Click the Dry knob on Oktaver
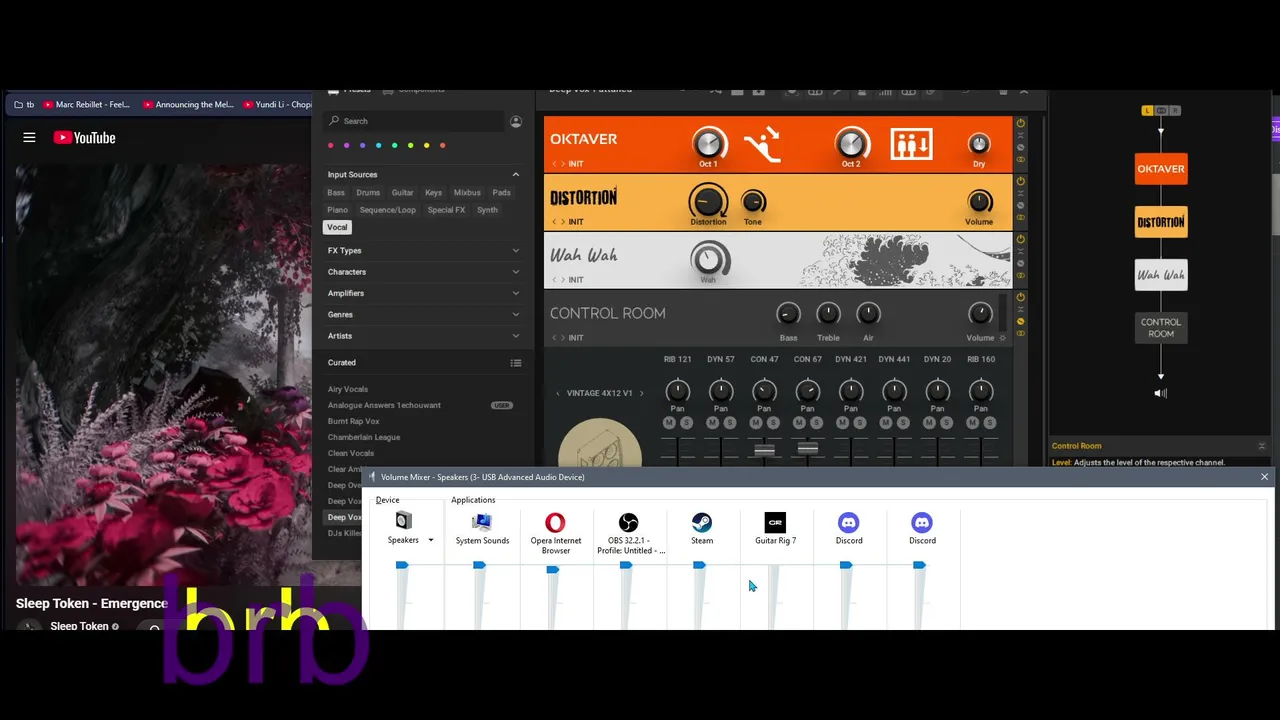Viewport: 1280px width, 720px height. point(979,144)
